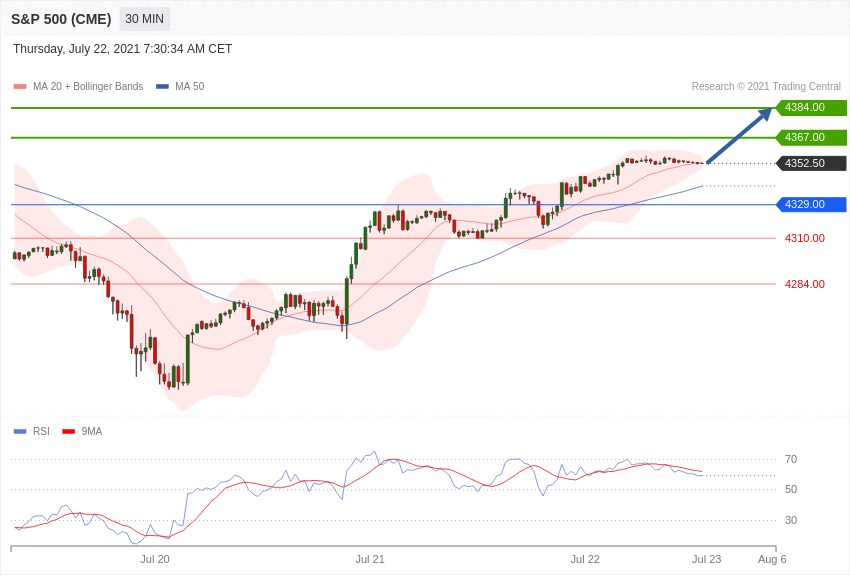Toggle the MA 50 legend label
The image size is (850, 576).
click(x=189, y=87)
